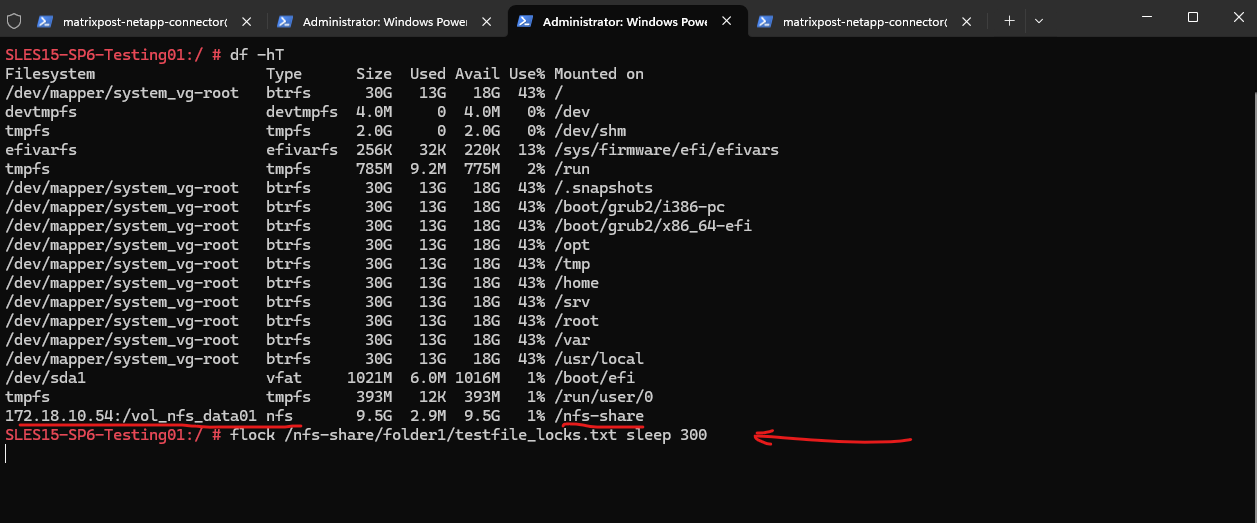The image size is (1257, 523).
Task: Click the 'flock /nfs-share/folder1/testfile_locks.txt sleep 300' command
Action: pos(469,435)
